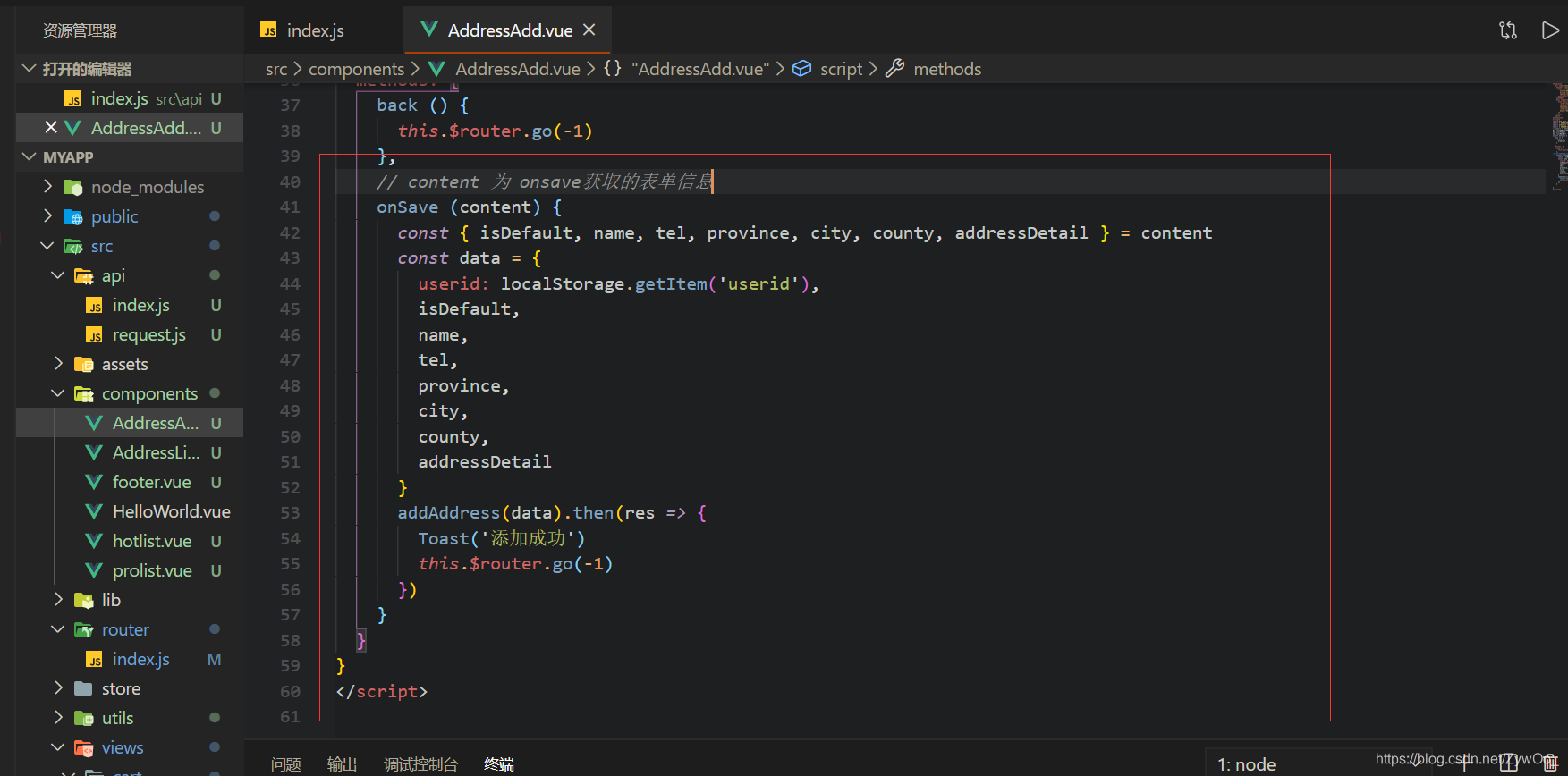This screenshot has width=1568, height=776.
Task: Click the public folder globe icon
Action: click(73, 216)
